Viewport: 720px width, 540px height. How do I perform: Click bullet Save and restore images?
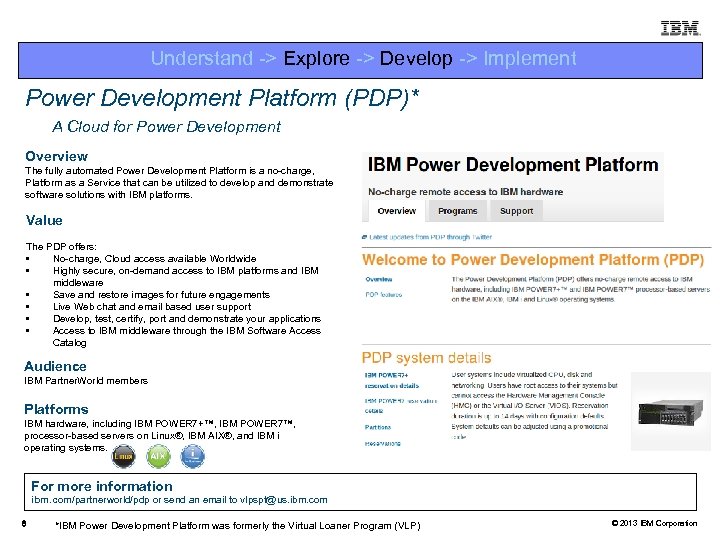[162, 294]
